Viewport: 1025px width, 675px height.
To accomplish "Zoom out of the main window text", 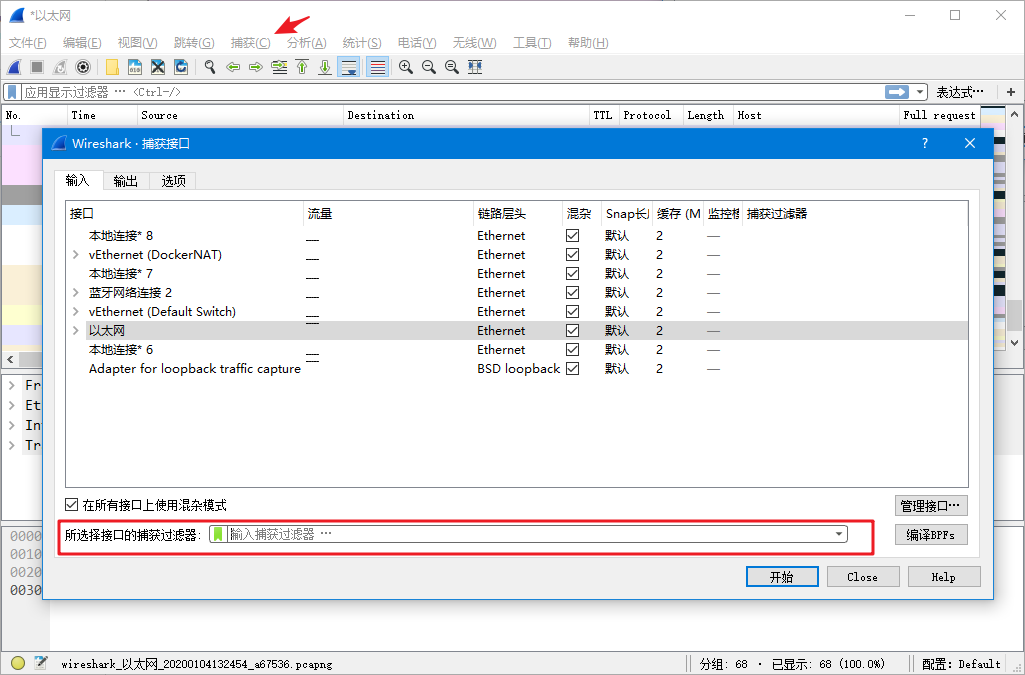I will (429, 67).
